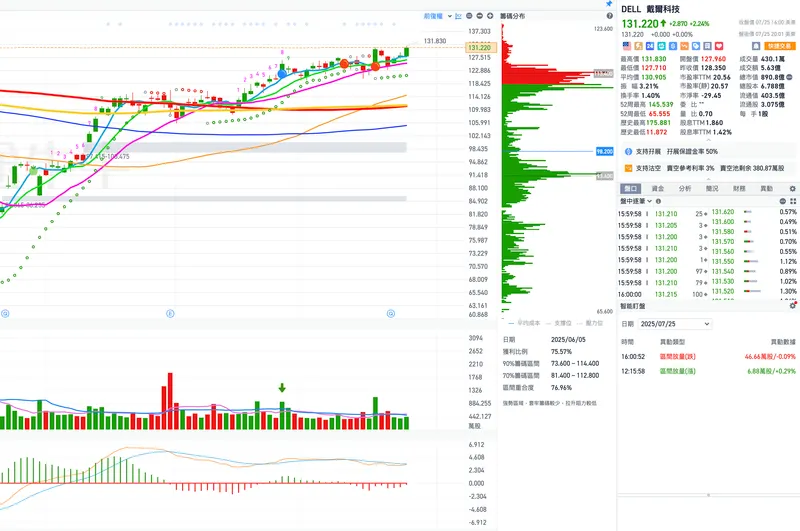Toggle the 支撐位 legend in the chip chart

[x=558, y=323]
